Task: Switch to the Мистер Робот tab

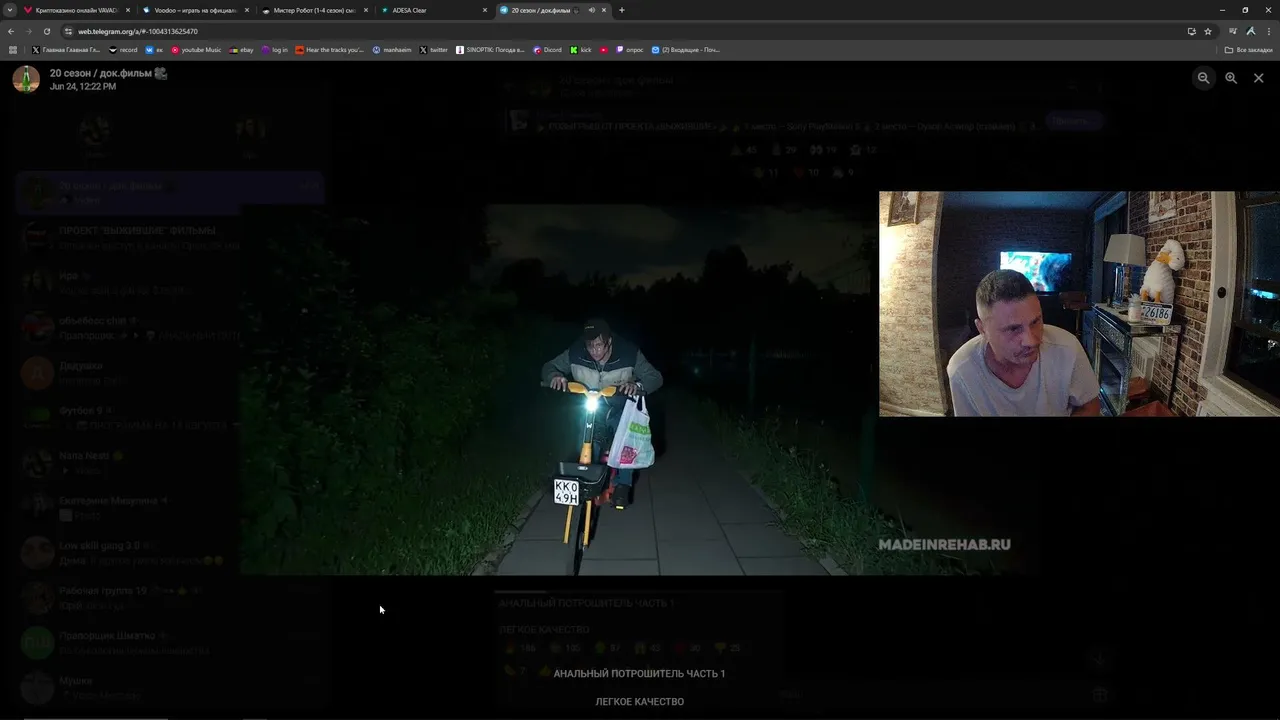Action: tap(314, 10)
